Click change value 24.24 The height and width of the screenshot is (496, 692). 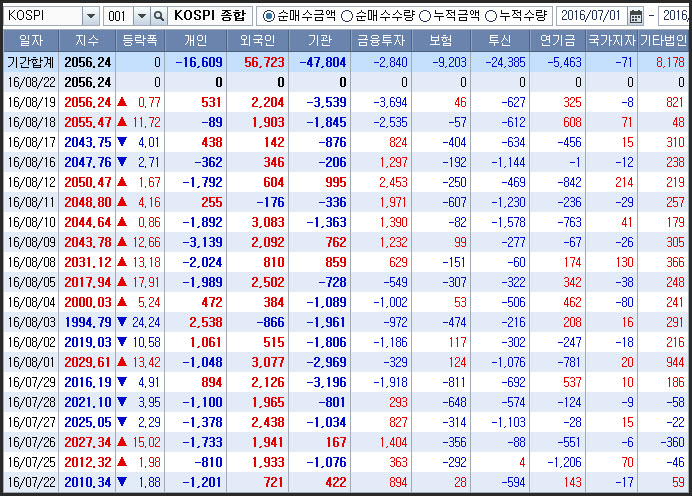coord(146,322)
